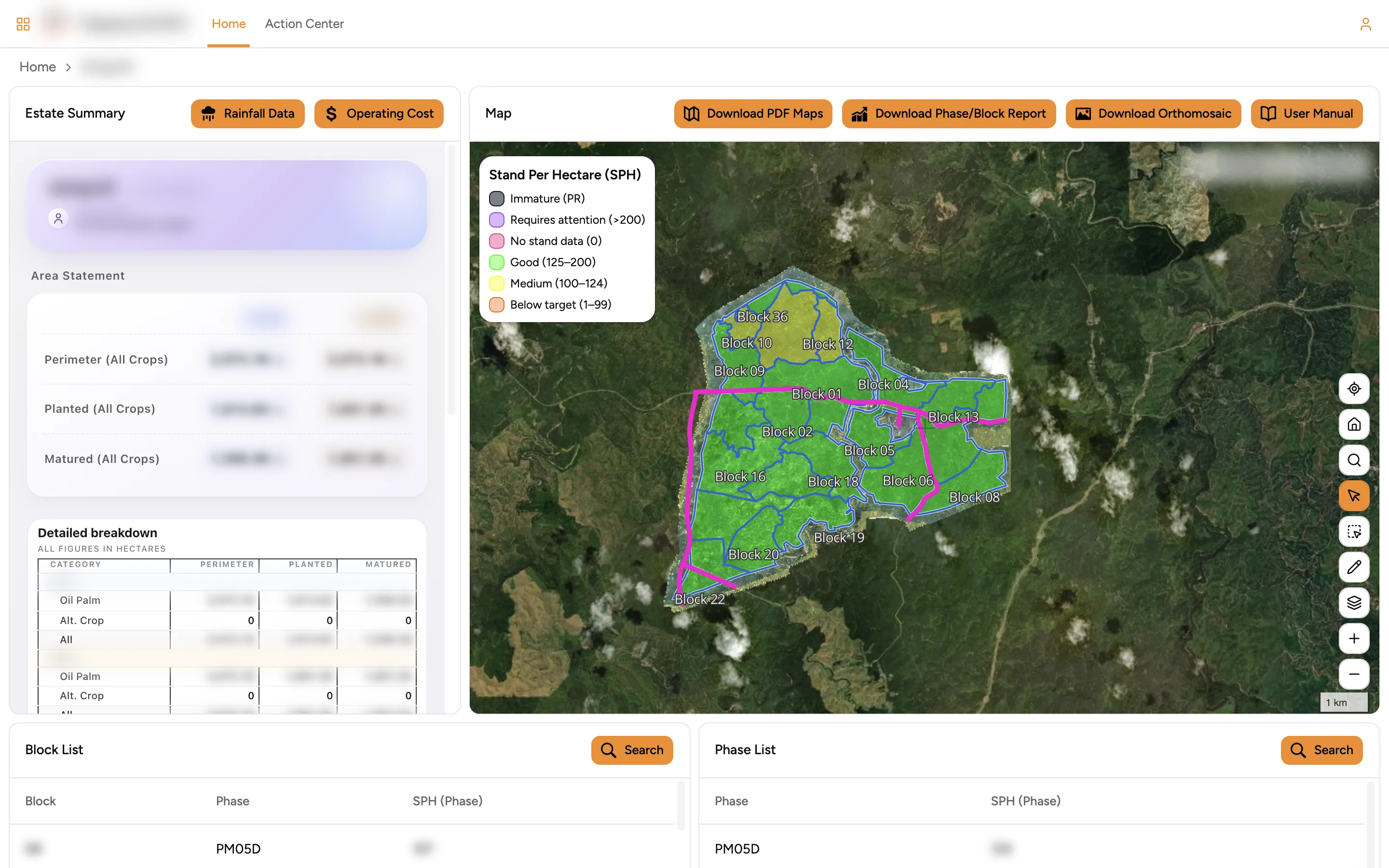The height and width of the screenshot is (868, 1389).
Task: Select the pointer selection tool
Action: [x=1353, y=495]
